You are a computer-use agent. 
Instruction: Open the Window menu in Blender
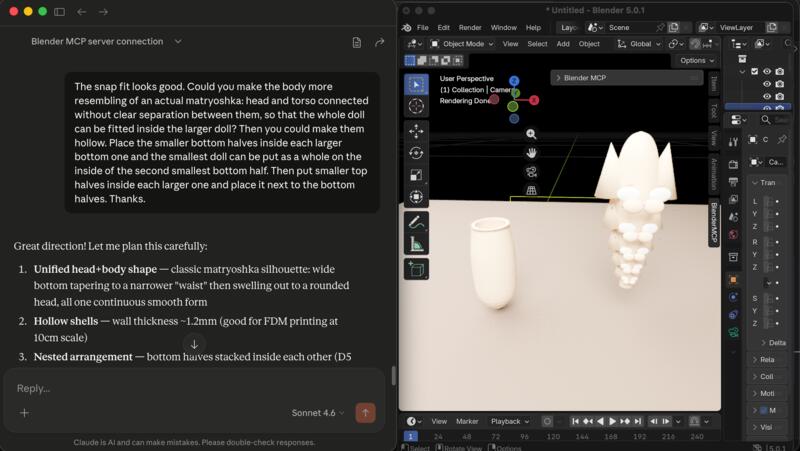click(504, 28)
